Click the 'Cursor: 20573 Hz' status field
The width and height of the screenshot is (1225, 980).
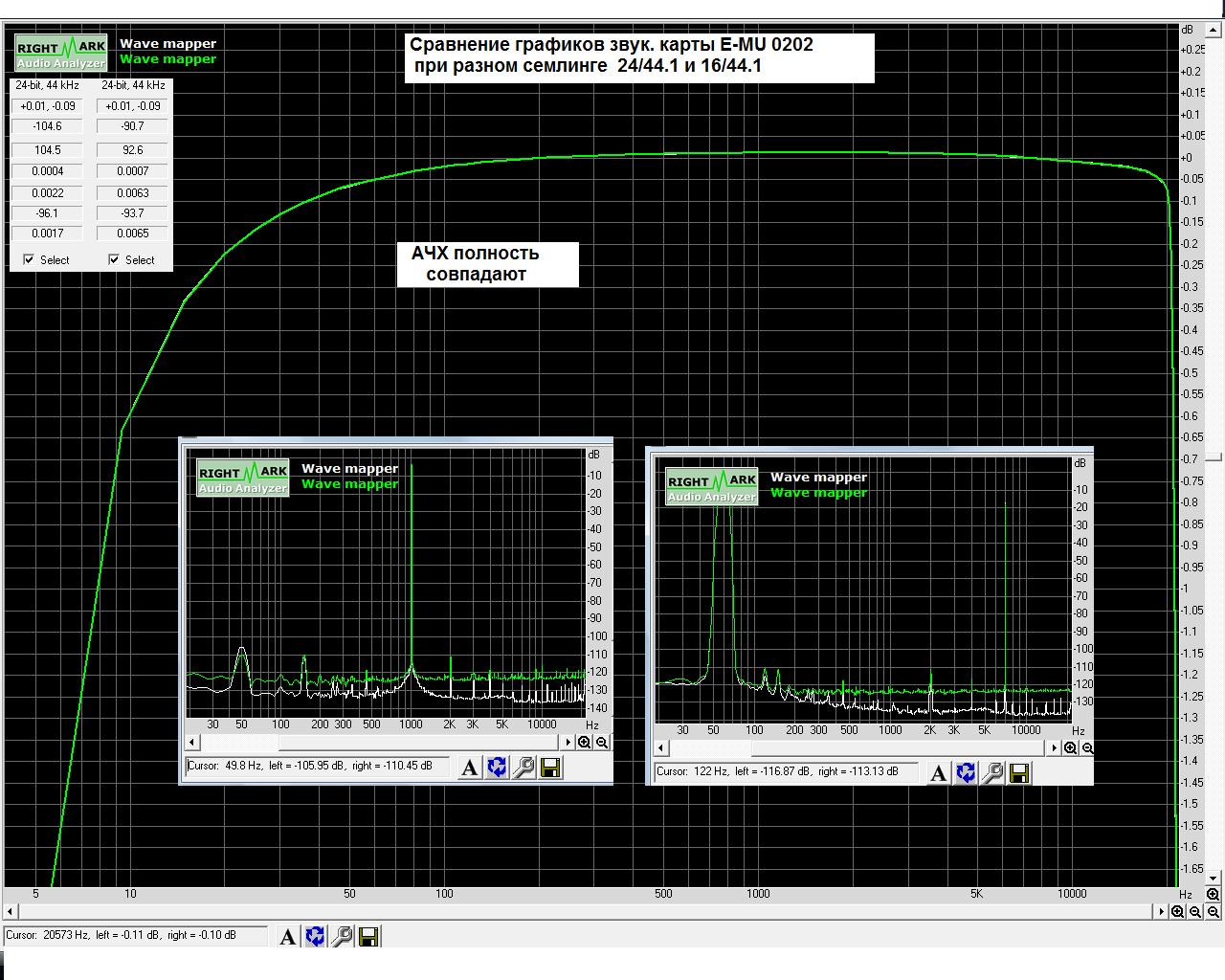point(135,936)
